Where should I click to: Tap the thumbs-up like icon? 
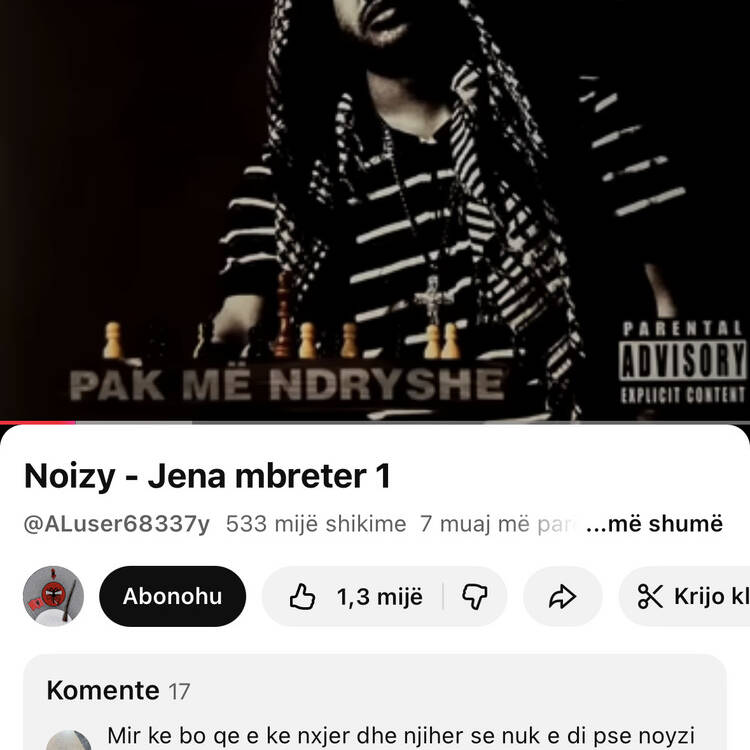[x=302, y=596]
